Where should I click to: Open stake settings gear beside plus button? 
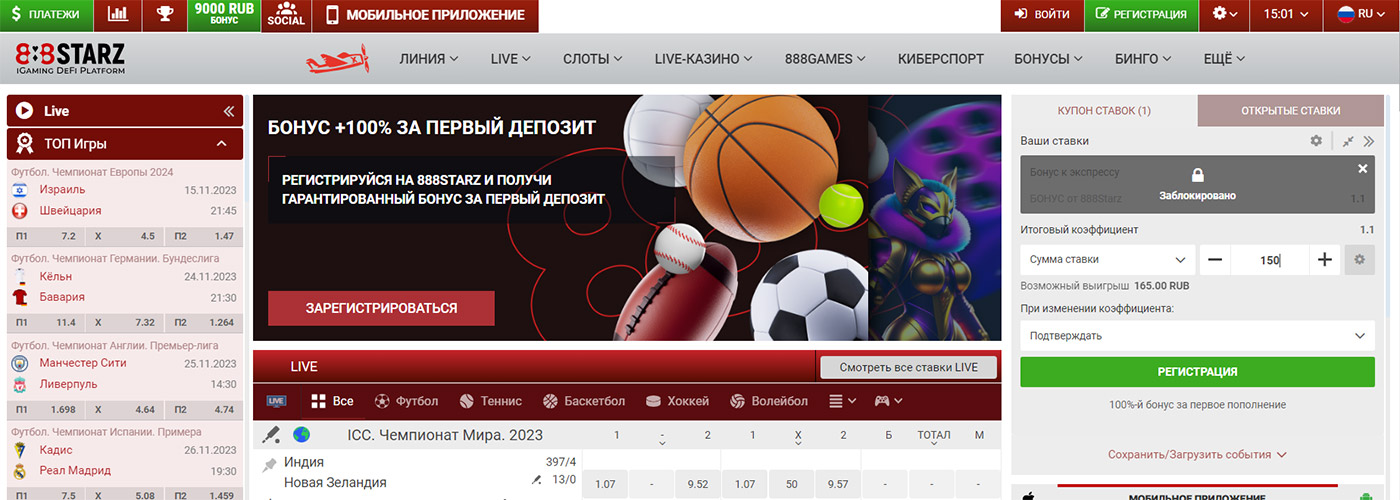tap(1359, 260)
